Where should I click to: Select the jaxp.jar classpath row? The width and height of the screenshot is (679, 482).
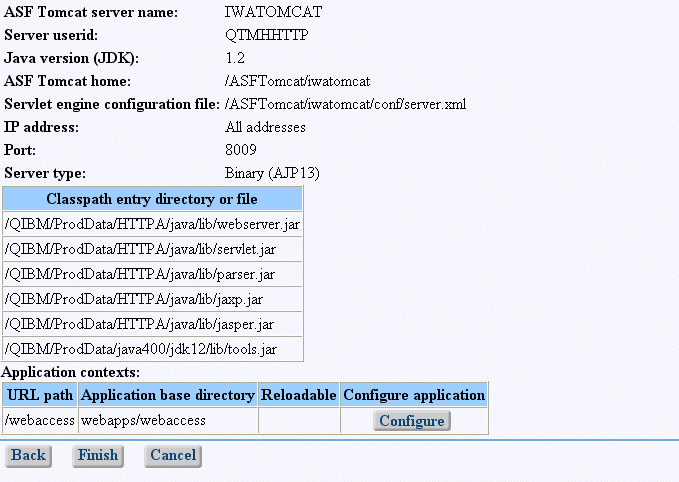[x=152, y=299]
